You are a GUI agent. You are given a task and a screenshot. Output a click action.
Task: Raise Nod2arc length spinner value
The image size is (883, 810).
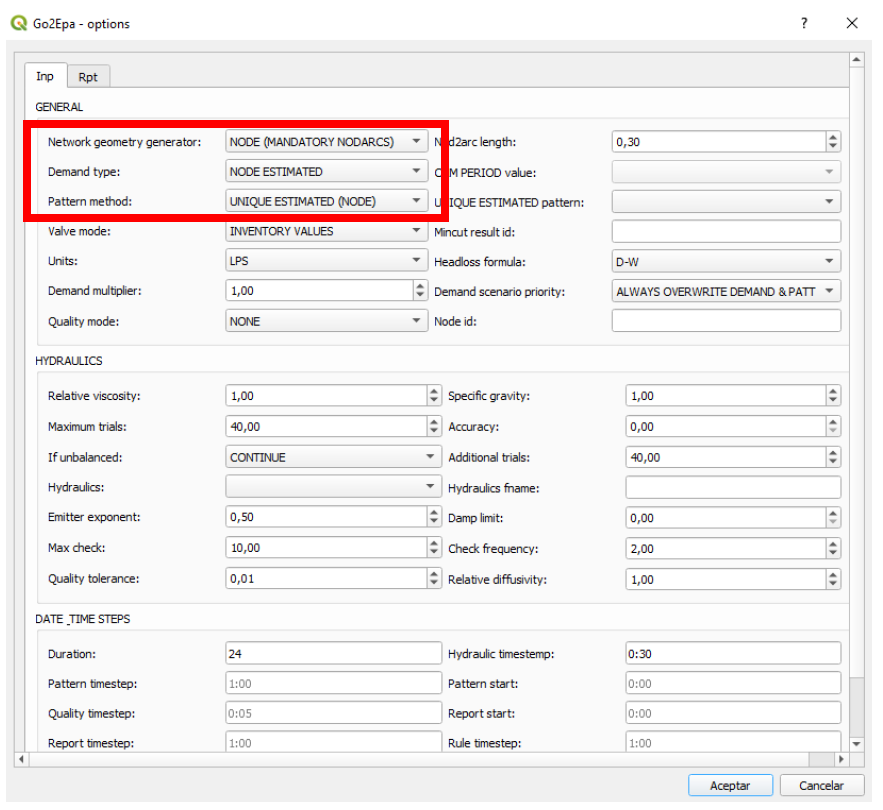(x=833, y=137)
